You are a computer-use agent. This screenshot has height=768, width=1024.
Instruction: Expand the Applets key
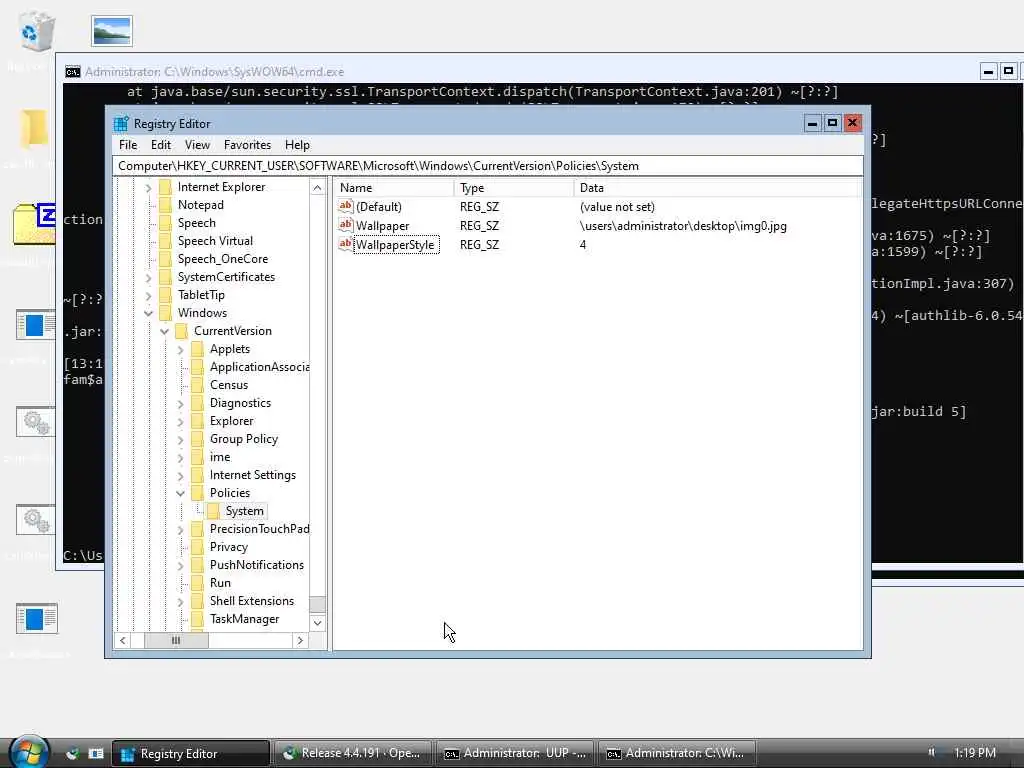click(x=181, y=349)
